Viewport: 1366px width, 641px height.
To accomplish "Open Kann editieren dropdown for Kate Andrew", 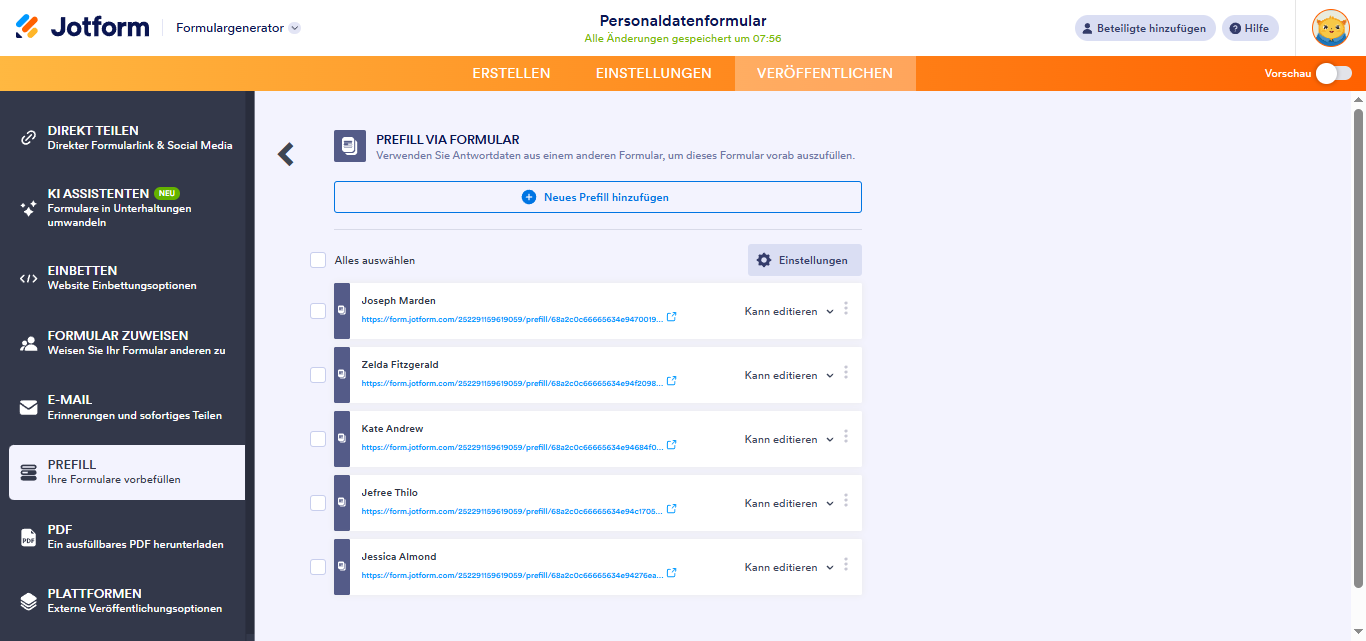I will 789,440.
